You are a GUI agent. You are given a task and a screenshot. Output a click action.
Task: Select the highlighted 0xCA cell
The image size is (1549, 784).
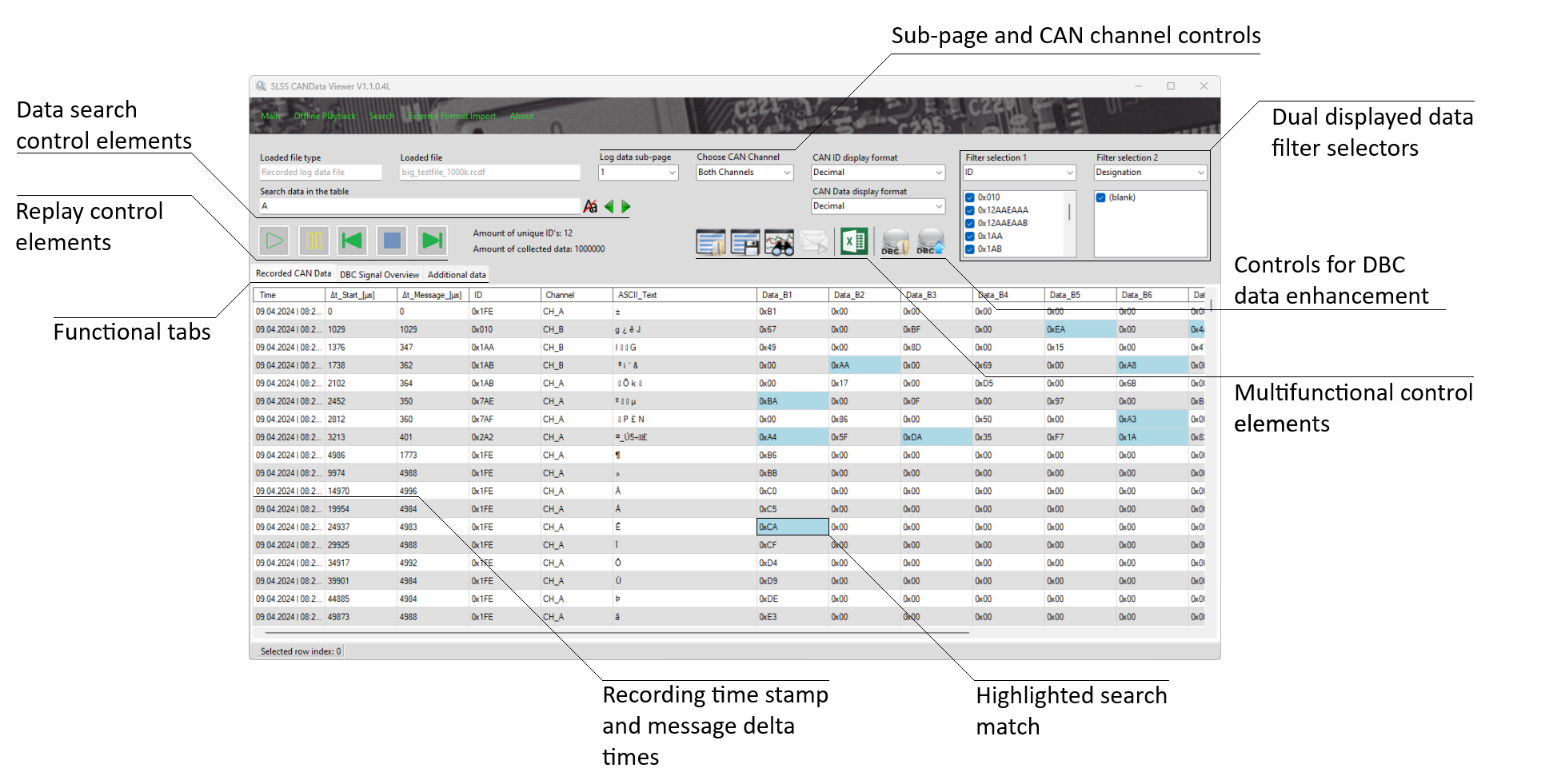pyautogui.click(x=792, y=527)
